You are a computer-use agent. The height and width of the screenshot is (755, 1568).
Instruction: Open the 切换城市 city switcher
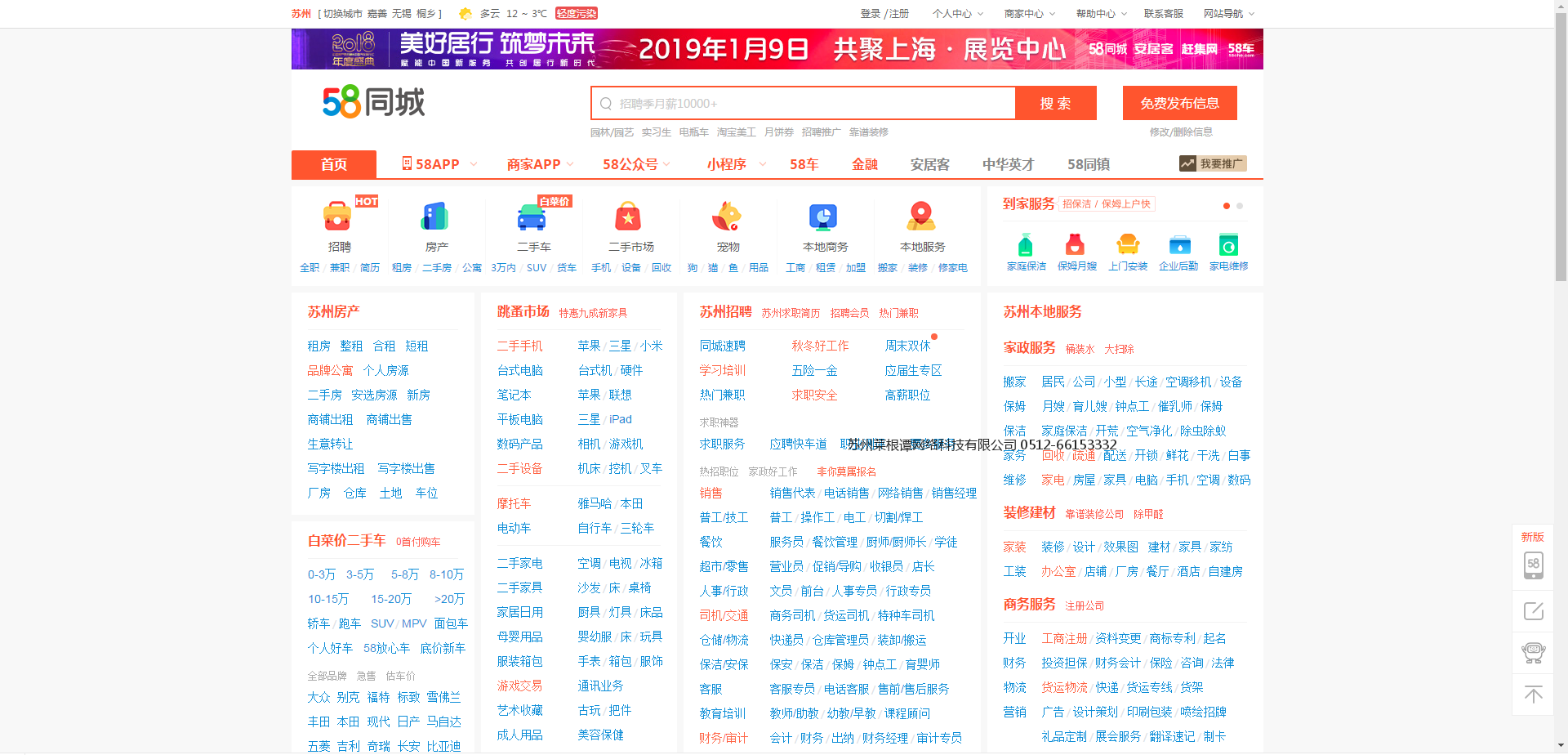(x=342, y=14)
